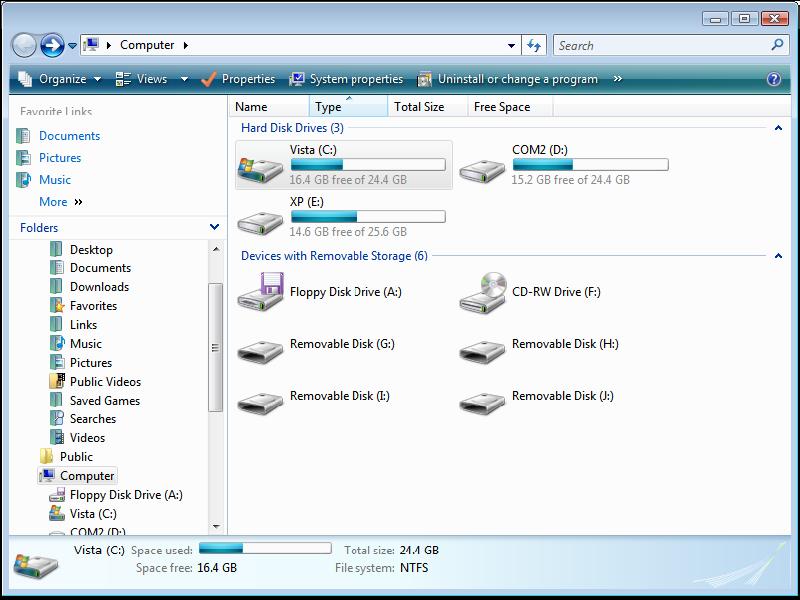The height and width of the screenshot is (600, 800).
Task: Select Searches in the folder tree
Action: pyautogui.click(x=93, y=419)
